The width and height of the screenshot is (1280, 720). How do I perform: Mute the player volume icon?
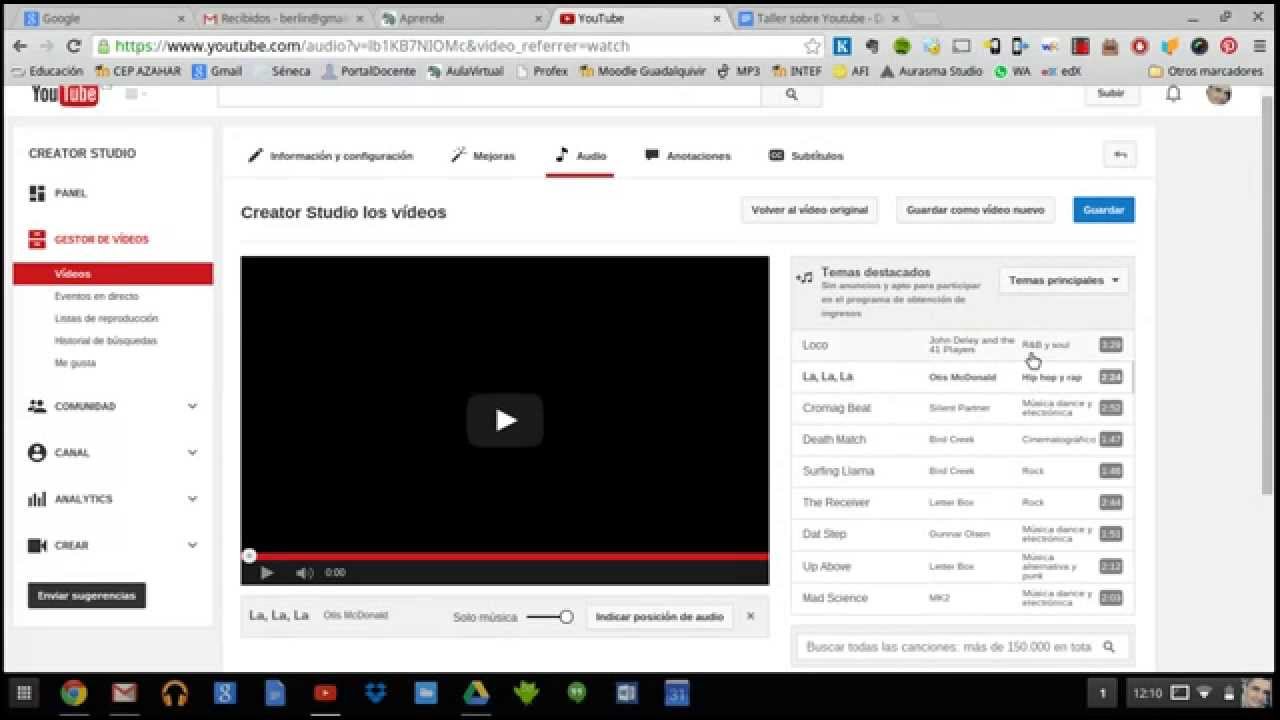click(304, 573)
